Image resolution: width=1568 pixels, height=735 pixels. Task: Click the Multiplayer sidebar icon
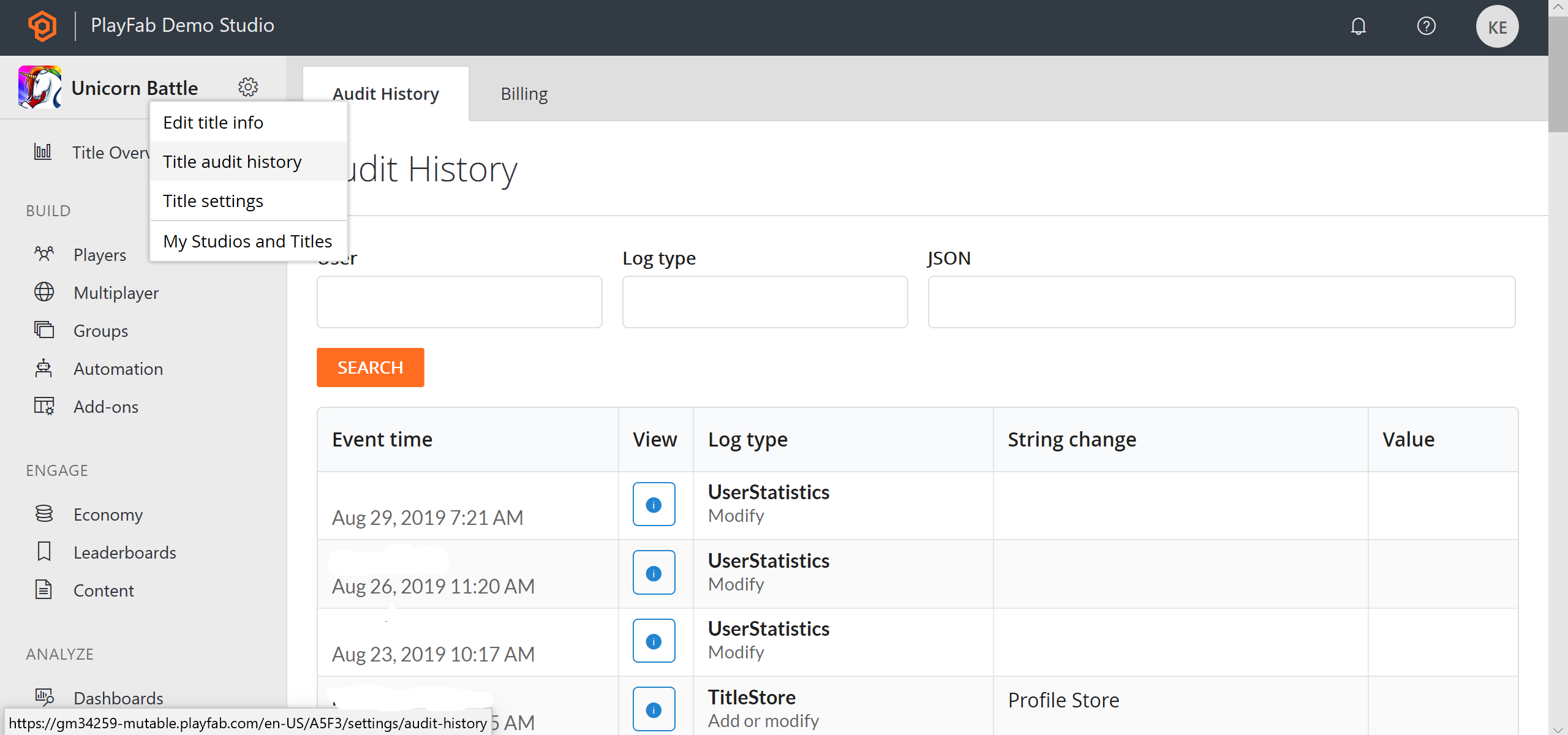click(44, 292)
